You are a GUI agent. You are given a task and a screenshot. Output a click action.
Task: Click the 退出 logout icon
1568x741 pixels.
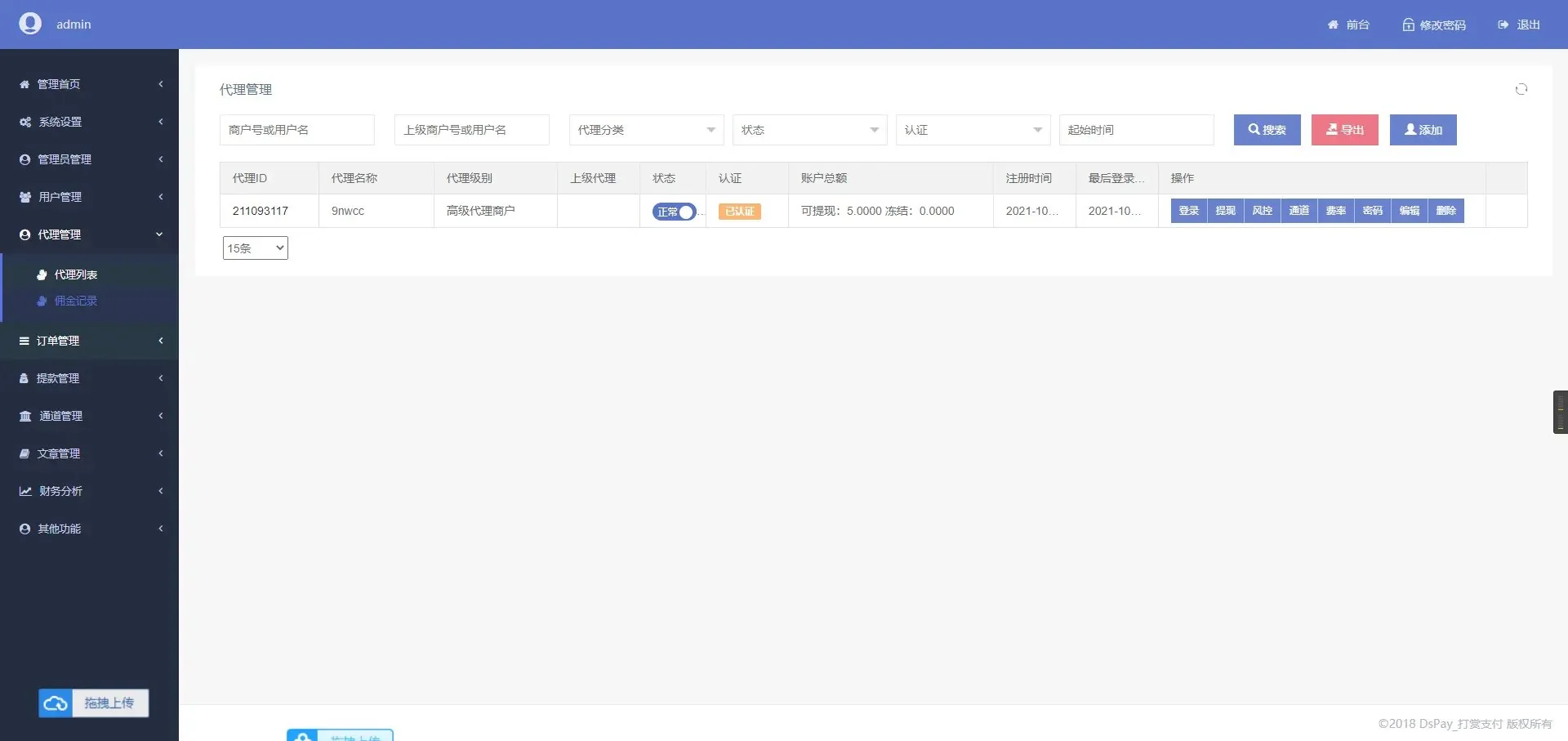1503,25
